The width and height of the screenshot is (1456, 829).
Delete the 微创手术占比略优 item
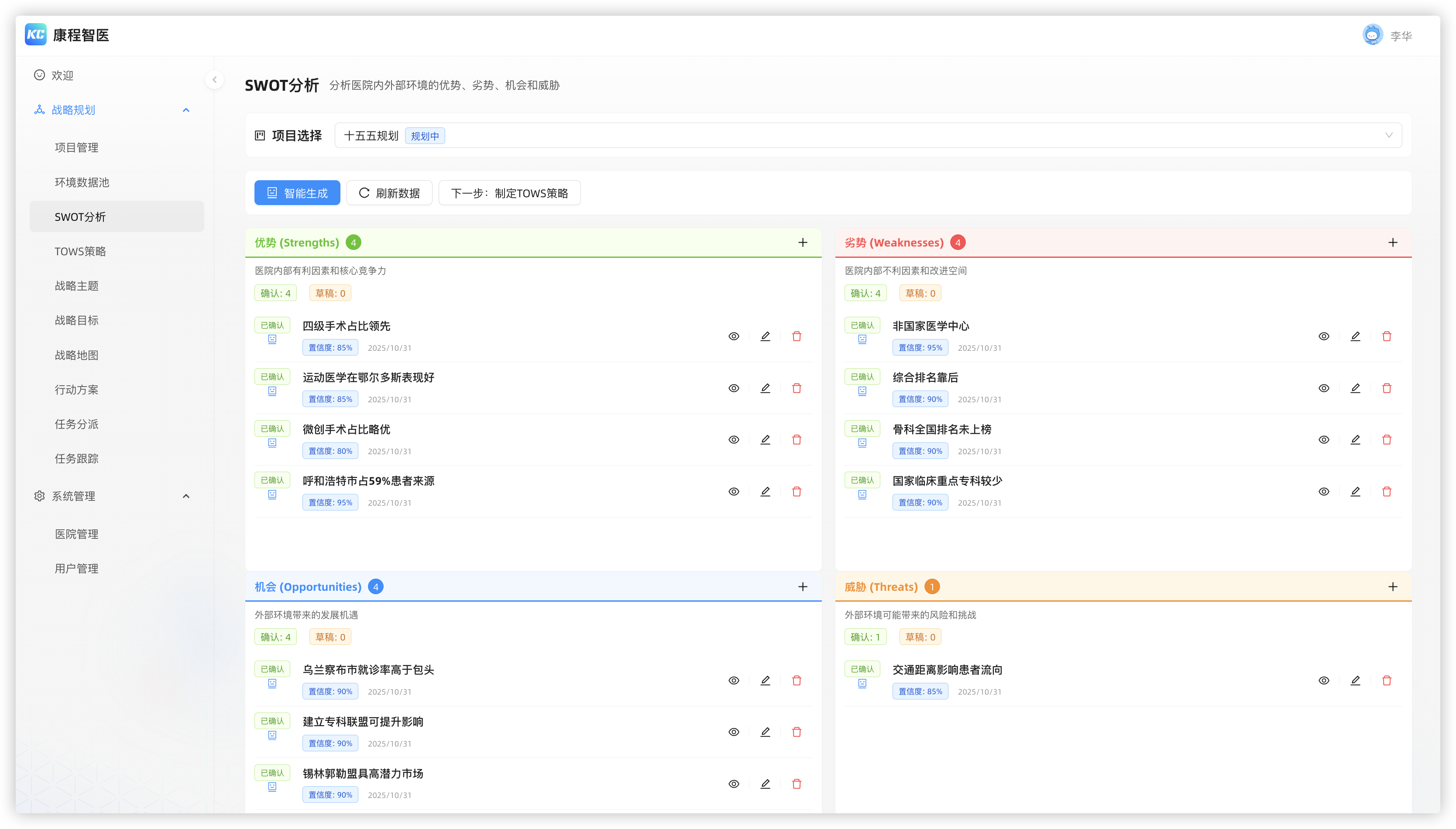pos(797,439)
